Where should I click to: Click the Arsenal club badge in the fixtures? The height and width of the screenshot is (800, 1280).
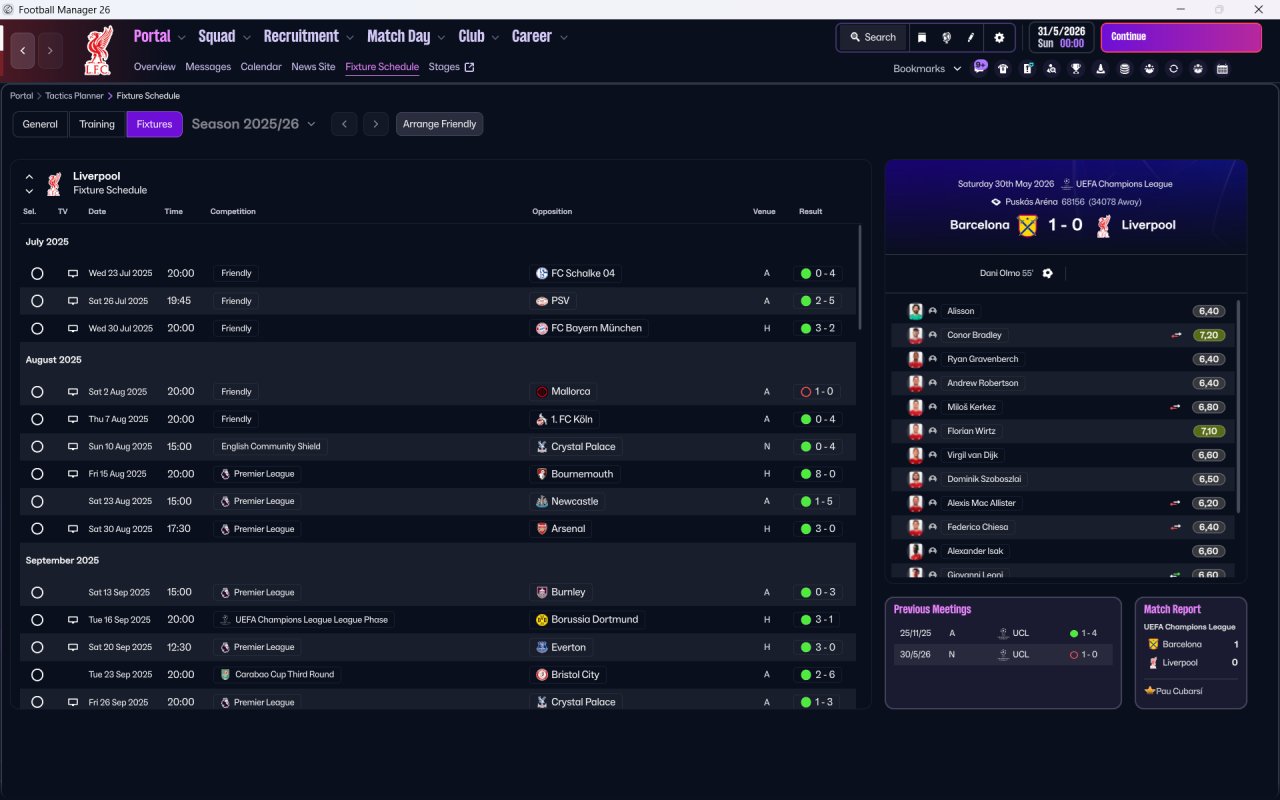point(542,529)
